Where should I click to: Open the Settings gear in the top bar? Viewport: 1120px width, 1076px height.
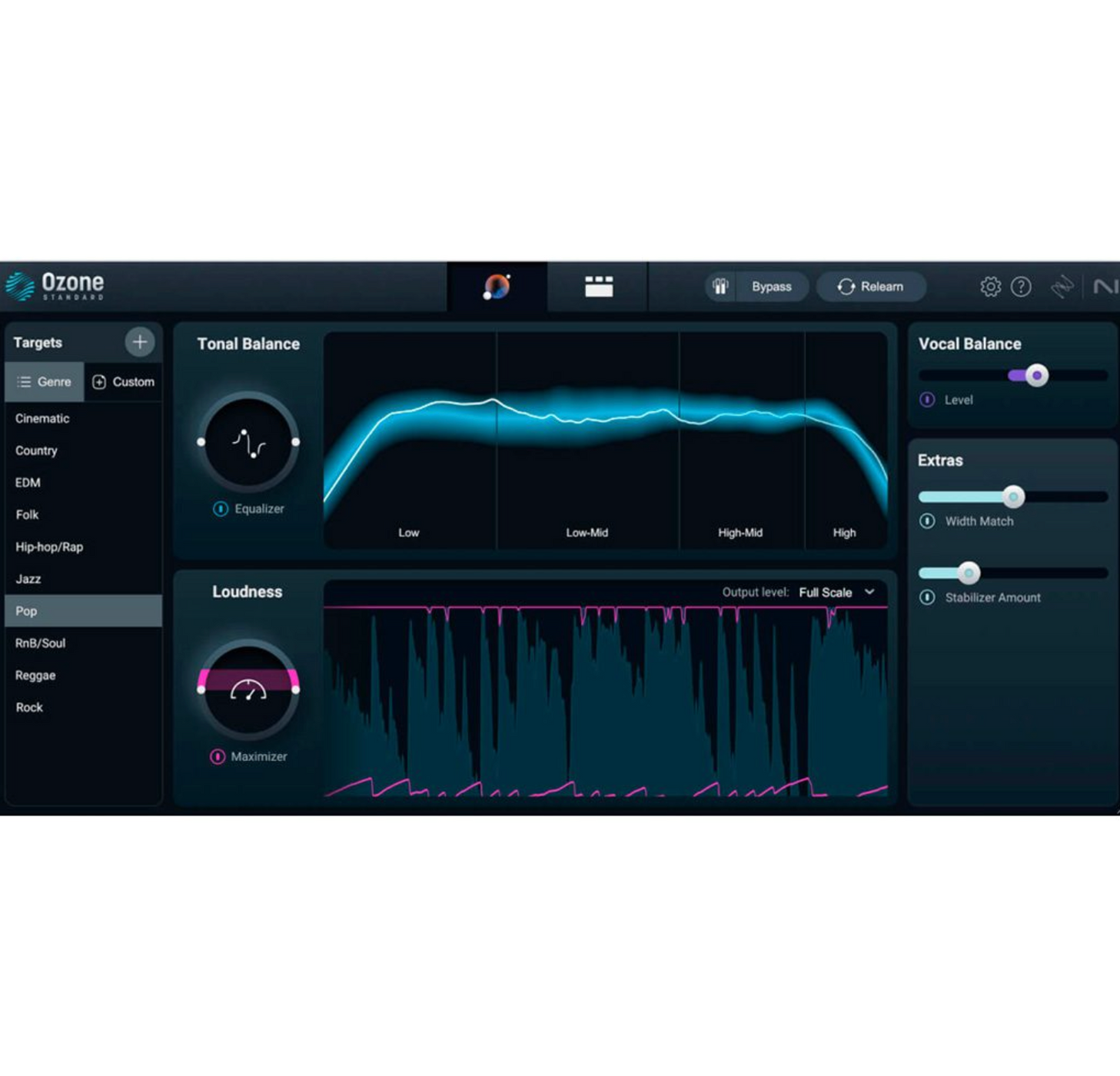point(991,286)
